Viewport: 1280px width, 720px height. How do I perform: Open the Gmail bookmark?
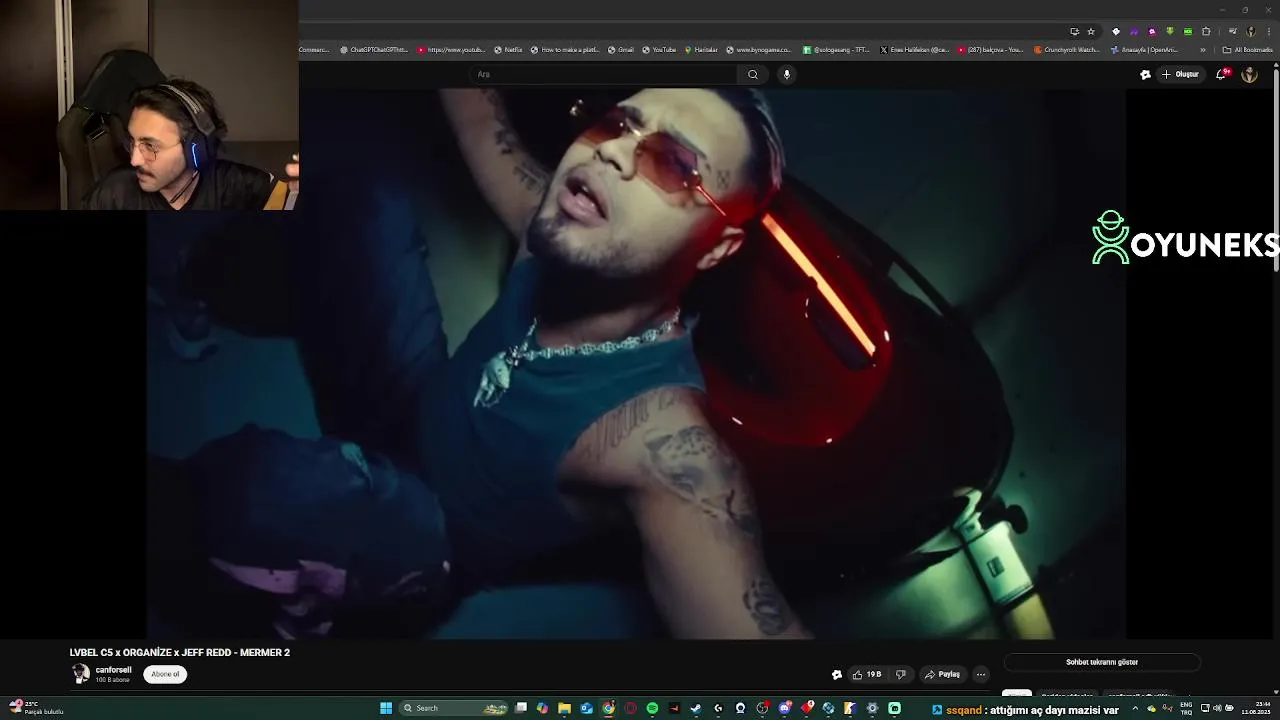(x=620, y=50)
